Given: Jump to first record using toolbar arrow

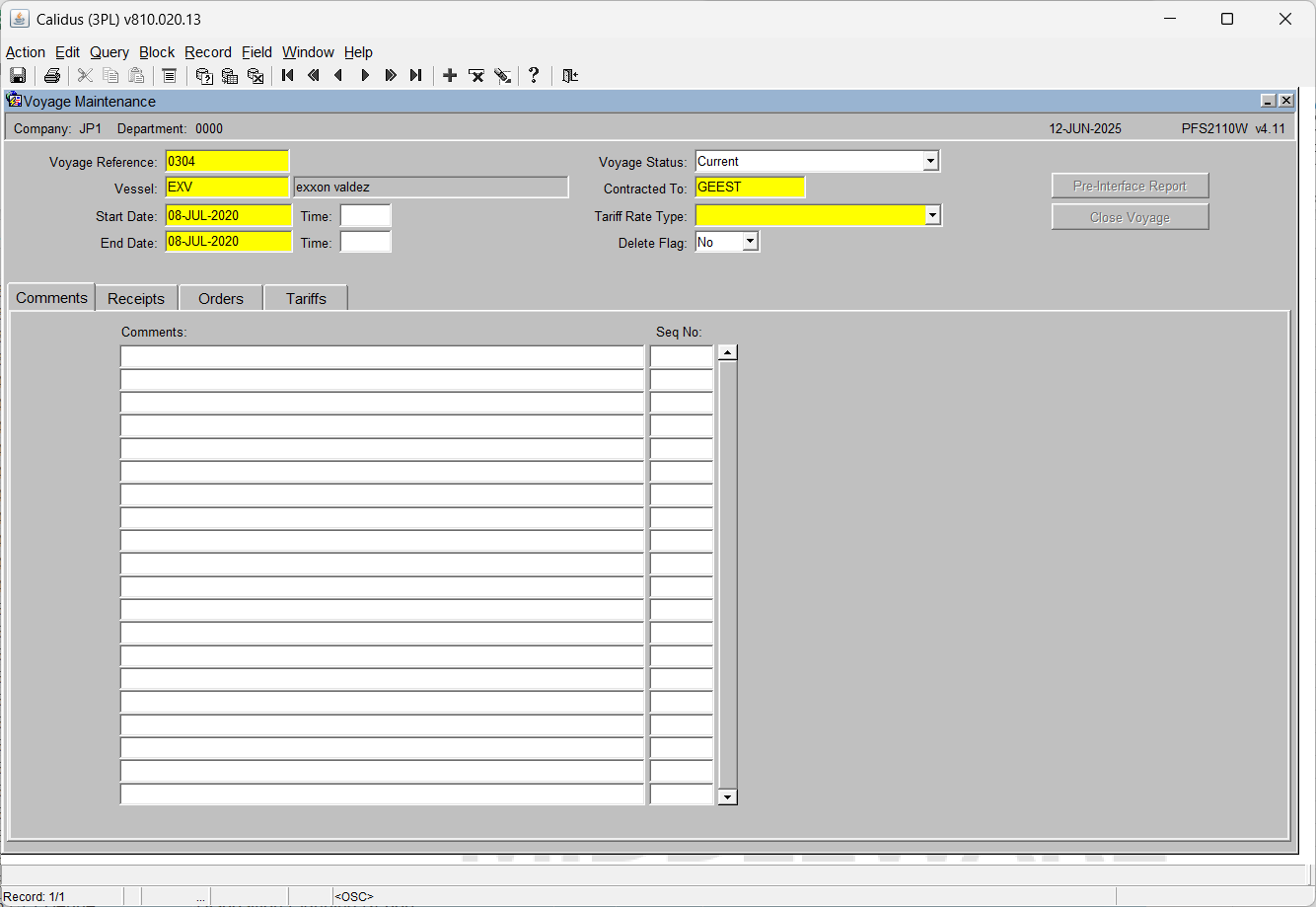Looking at the screenshot, I should pos(288,76).
